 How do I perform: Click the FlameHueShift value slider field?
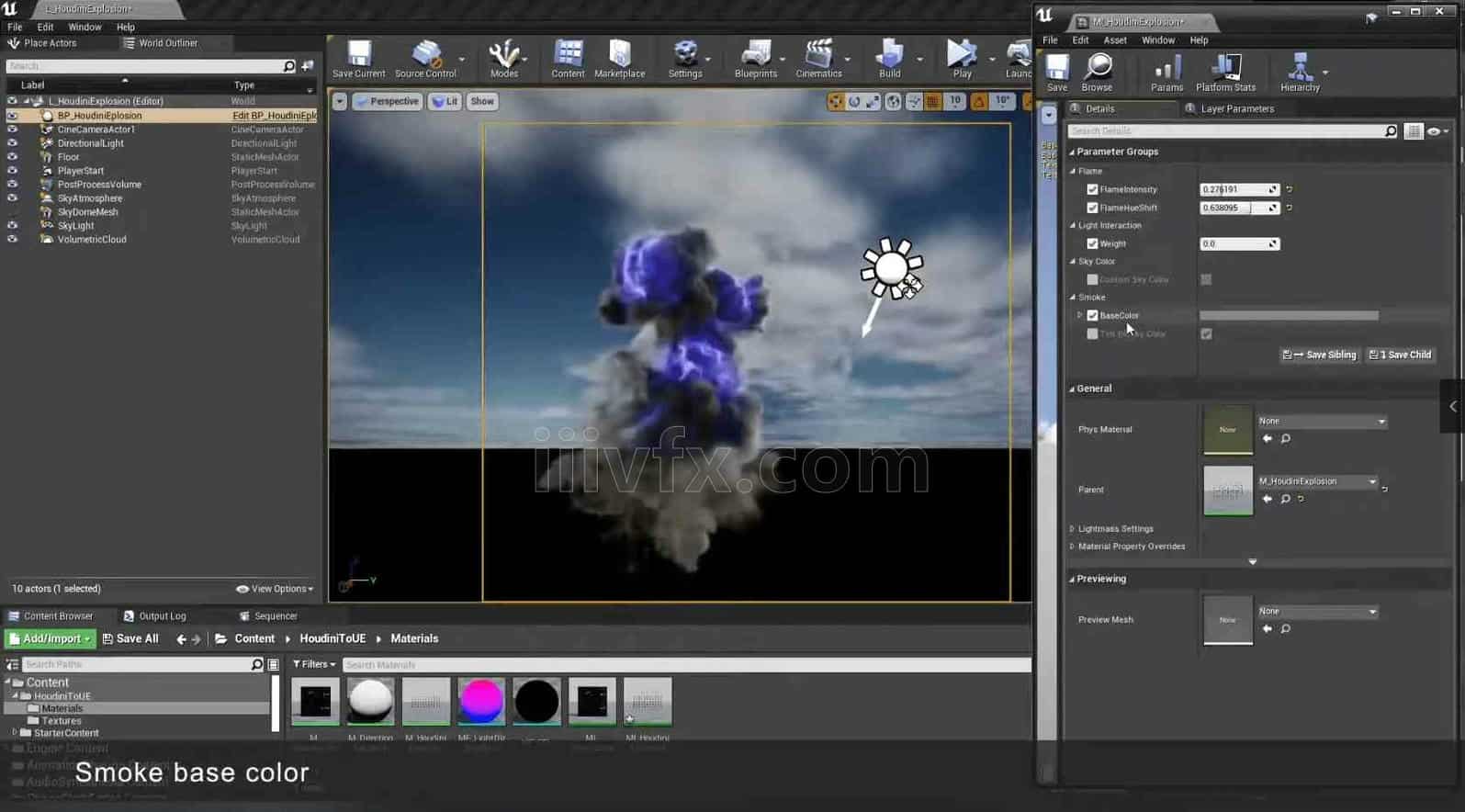coord(1240,208)
